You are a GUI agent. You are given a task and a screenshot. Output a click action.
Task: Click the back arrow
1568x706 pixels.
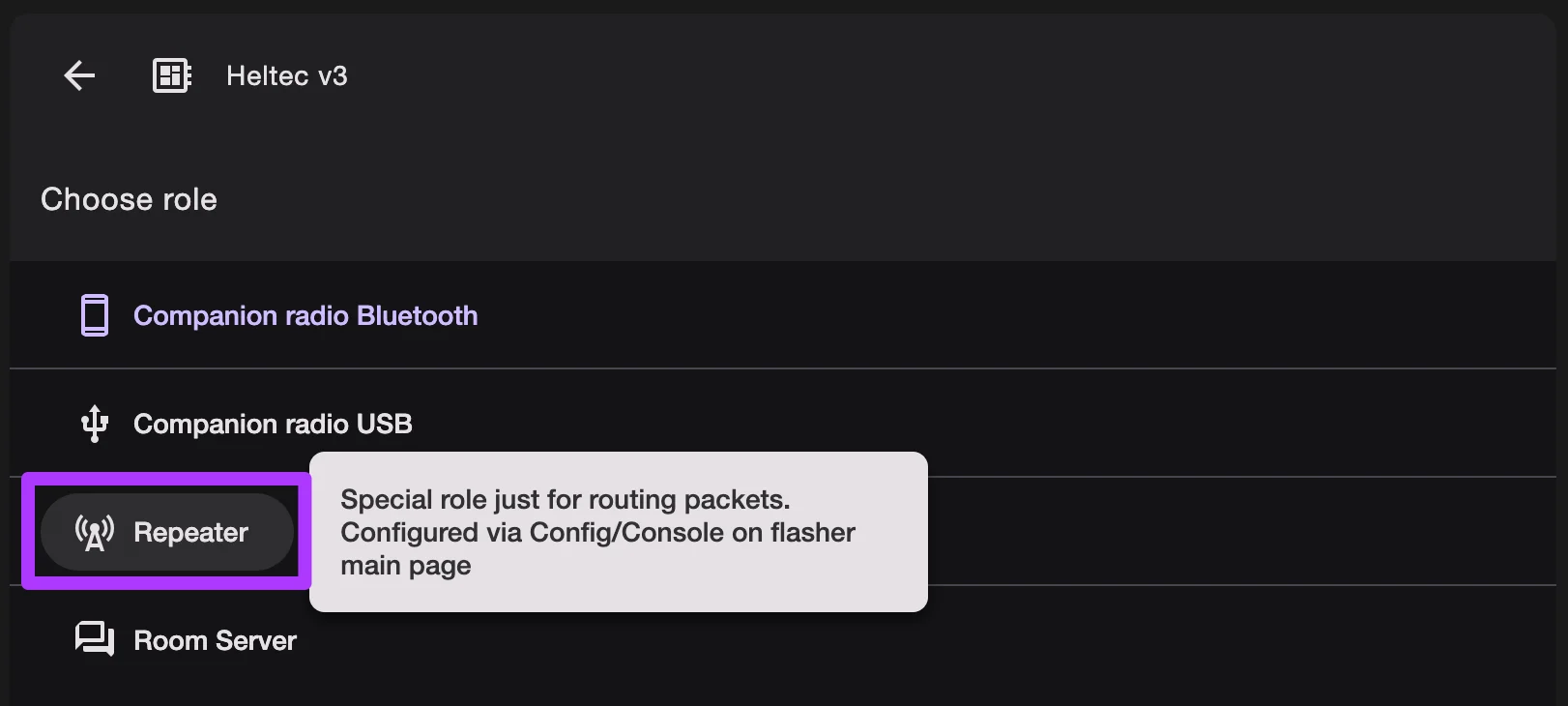[x=78, y=74]
